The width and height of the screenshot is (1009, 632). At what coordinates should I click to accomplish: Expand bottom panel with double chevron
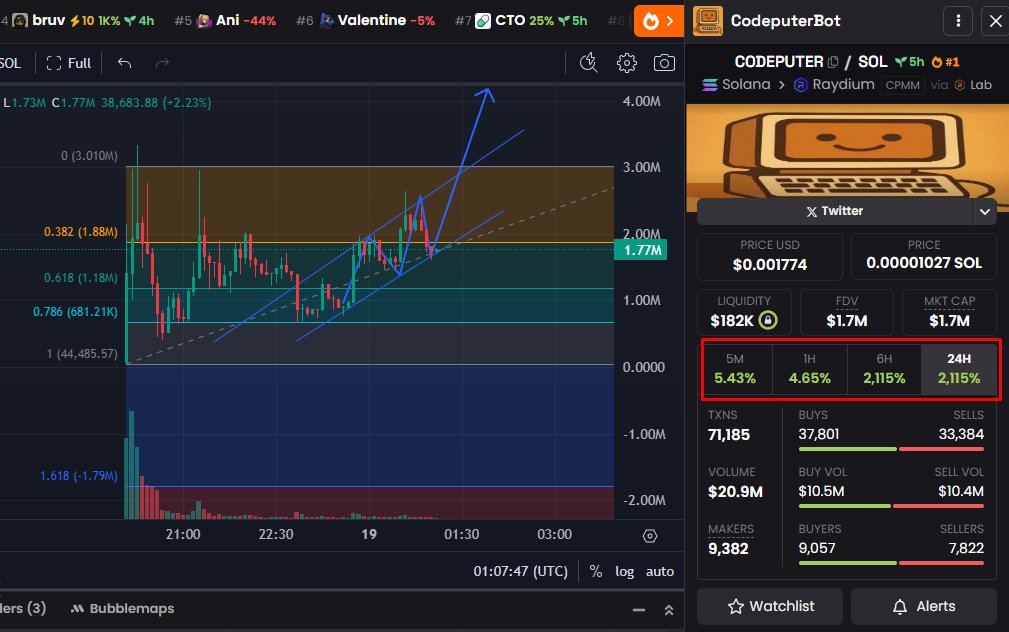669,609
